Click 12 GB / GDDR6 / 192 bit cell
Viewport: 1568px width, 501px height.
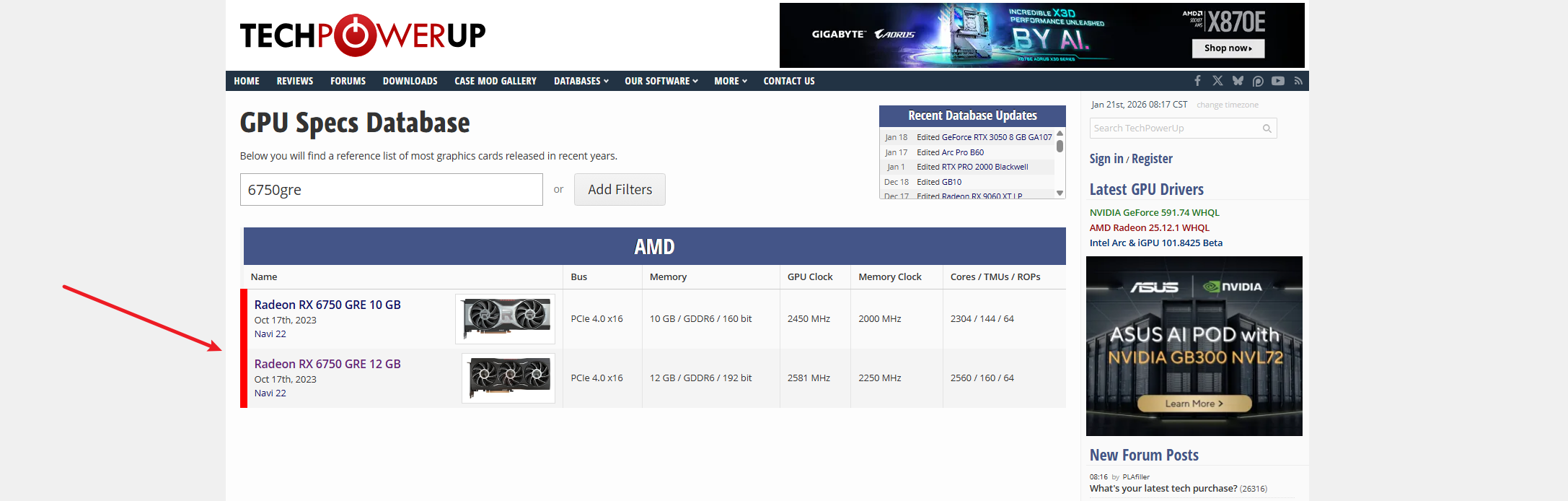click(700, 378)
